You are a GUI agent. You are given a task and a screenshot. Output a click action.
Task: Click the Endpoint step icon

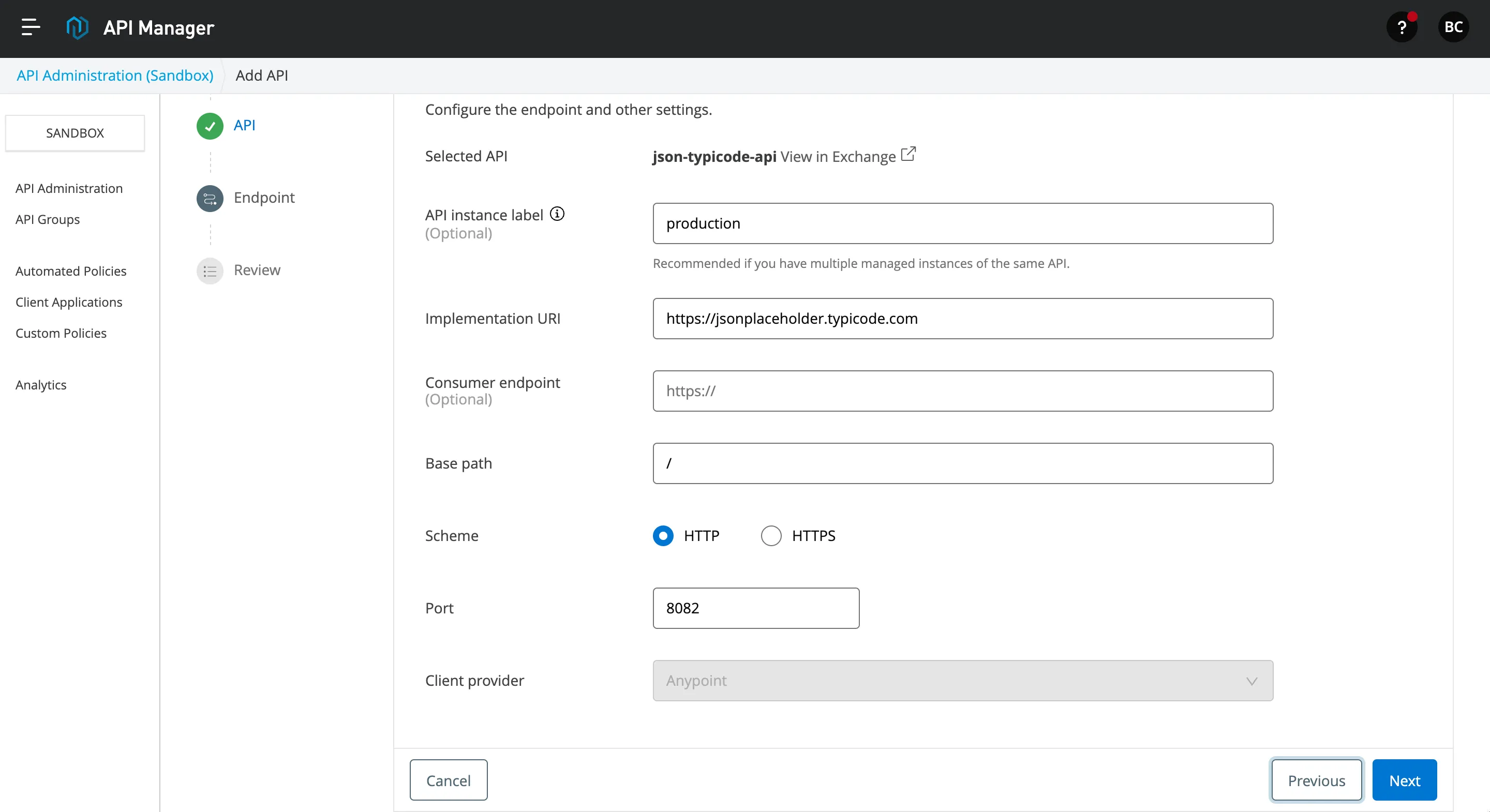point(210,199)
